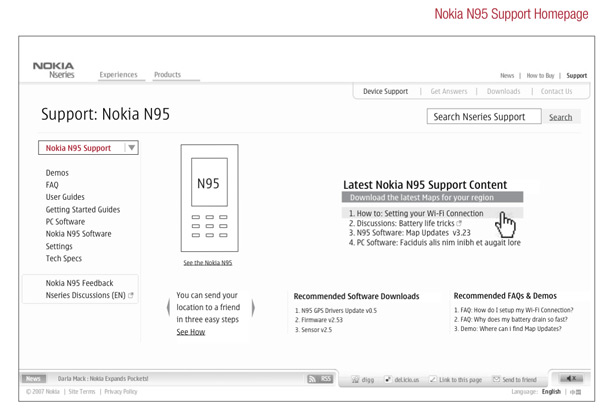Open Getting Started Guides
This screenshot has width=600, height=410.
tap(83, 210)
